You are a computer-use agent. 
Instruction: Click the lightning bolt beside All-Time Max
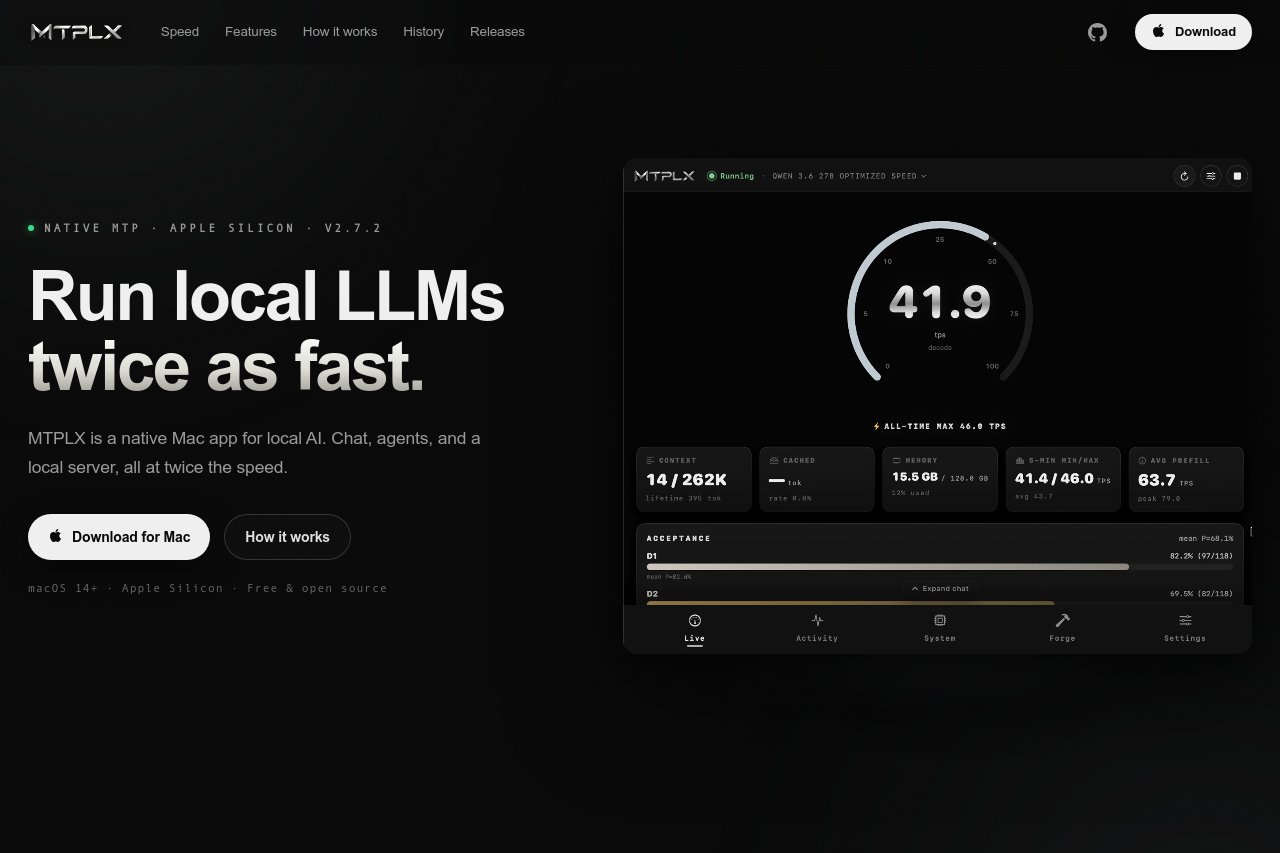(877, 426)
